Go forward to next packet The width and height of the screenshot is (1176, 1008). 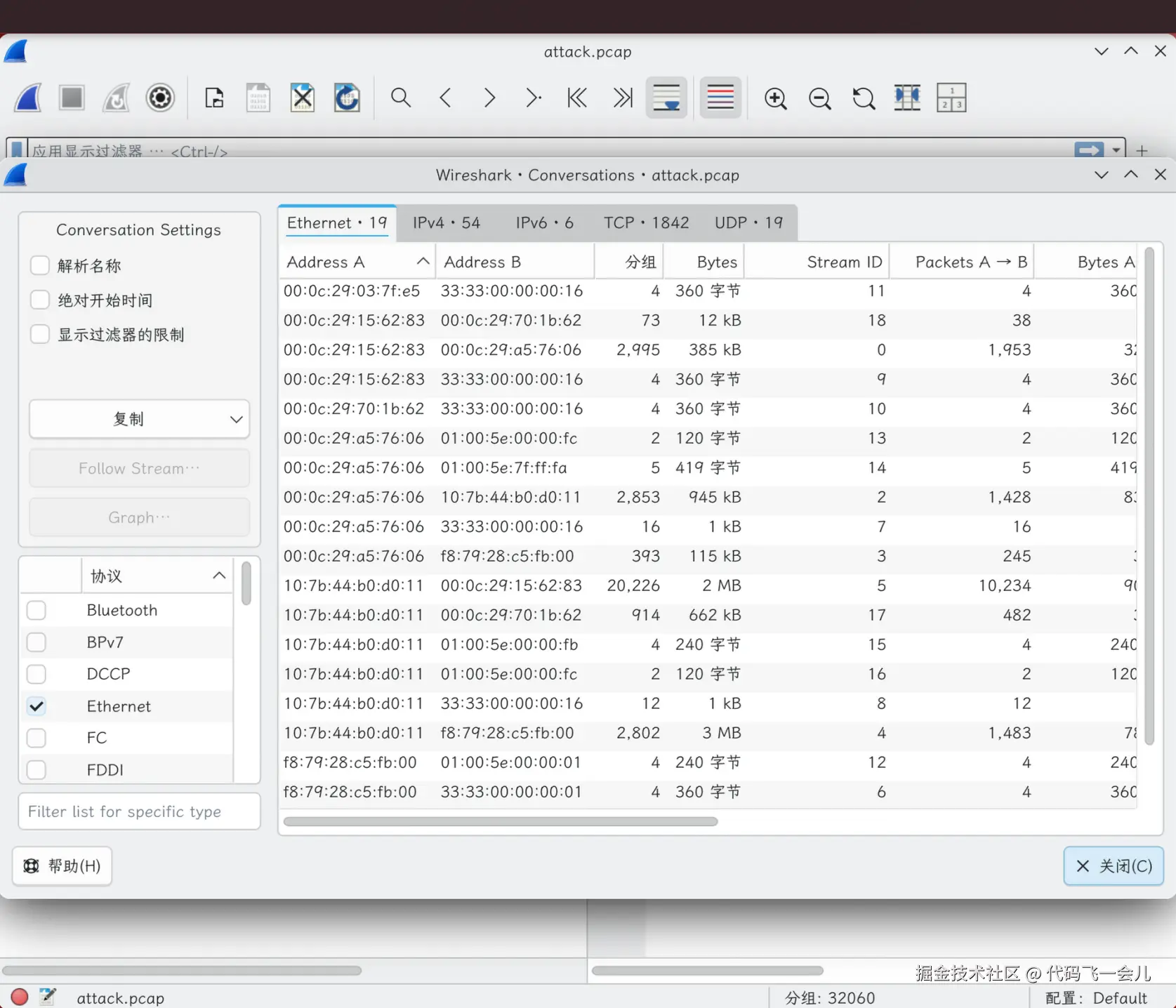click(489, 98)
